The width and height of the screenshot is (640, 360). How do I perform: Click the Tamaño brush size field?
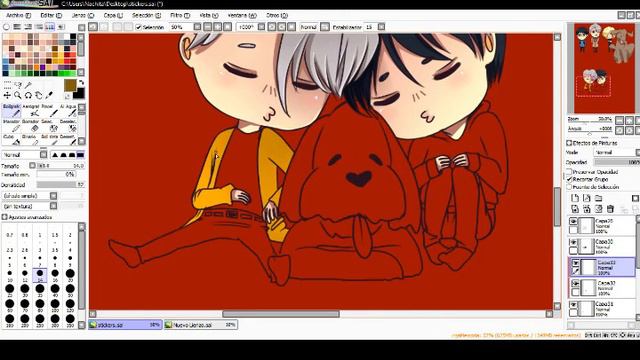coord(60,166)
